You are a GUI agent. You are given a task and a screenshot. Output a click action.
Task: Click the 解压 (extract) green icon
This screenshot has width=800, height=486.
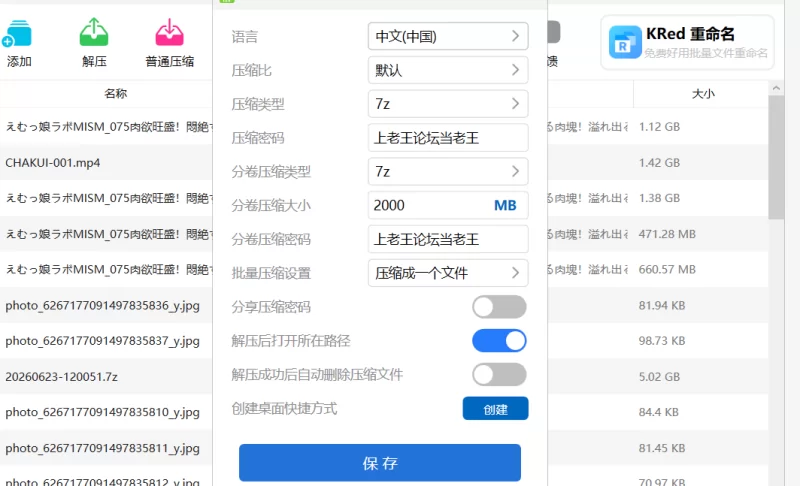(94, 33)
